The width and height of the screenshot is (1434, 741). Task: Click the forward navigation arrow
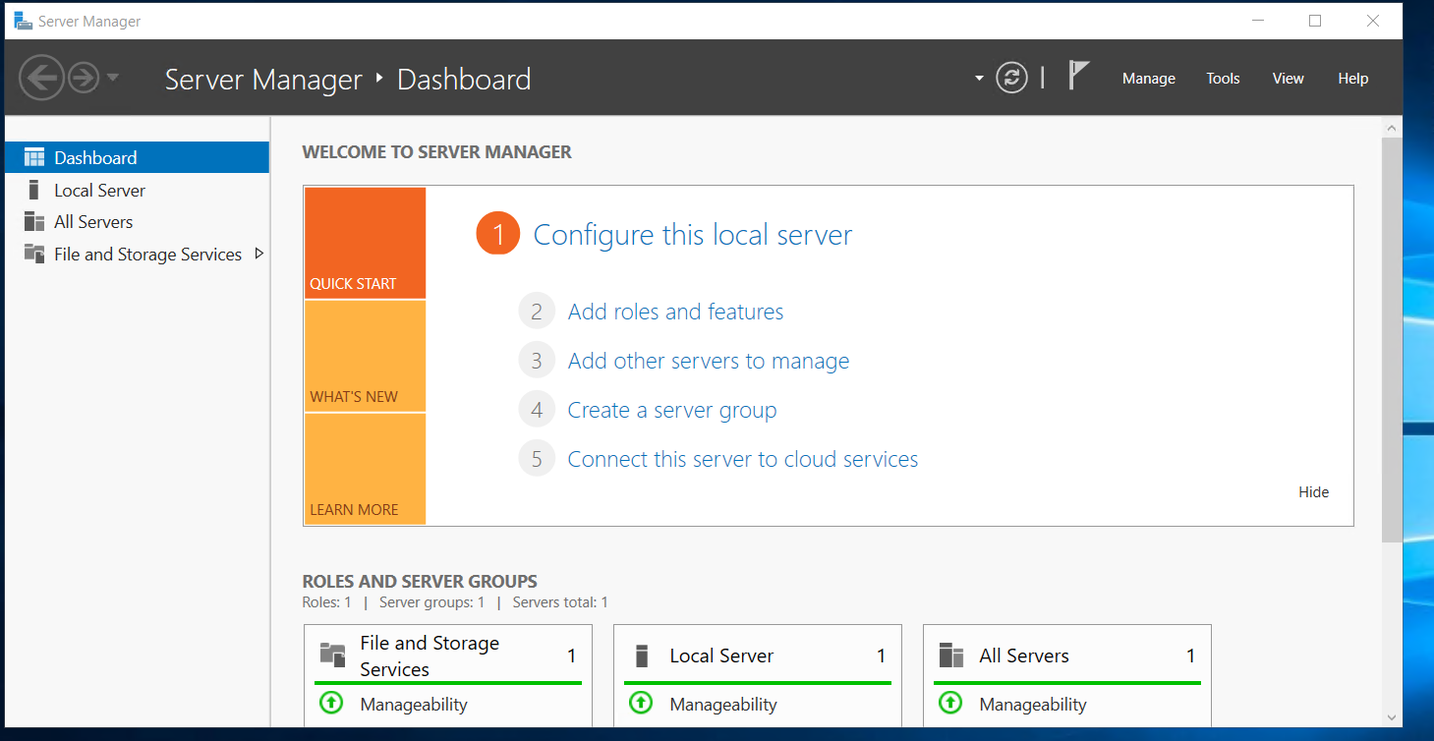coord(83,77)
